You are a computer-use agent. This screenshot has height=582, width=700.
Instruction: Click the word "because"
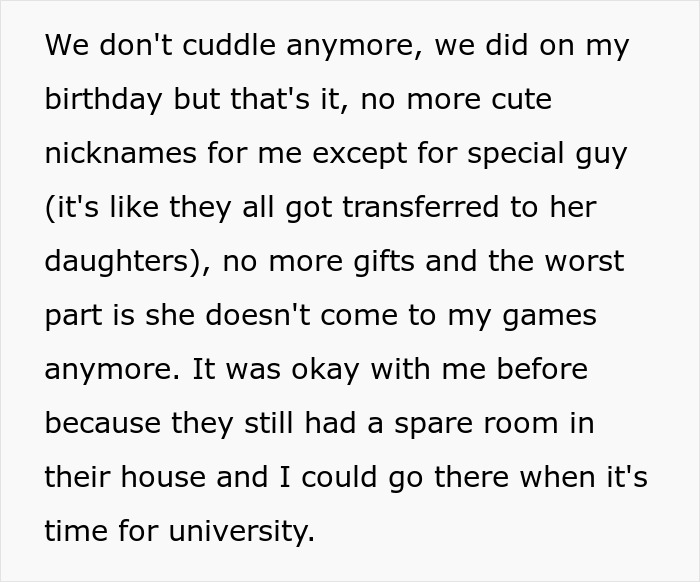click(x=103, y=423)
